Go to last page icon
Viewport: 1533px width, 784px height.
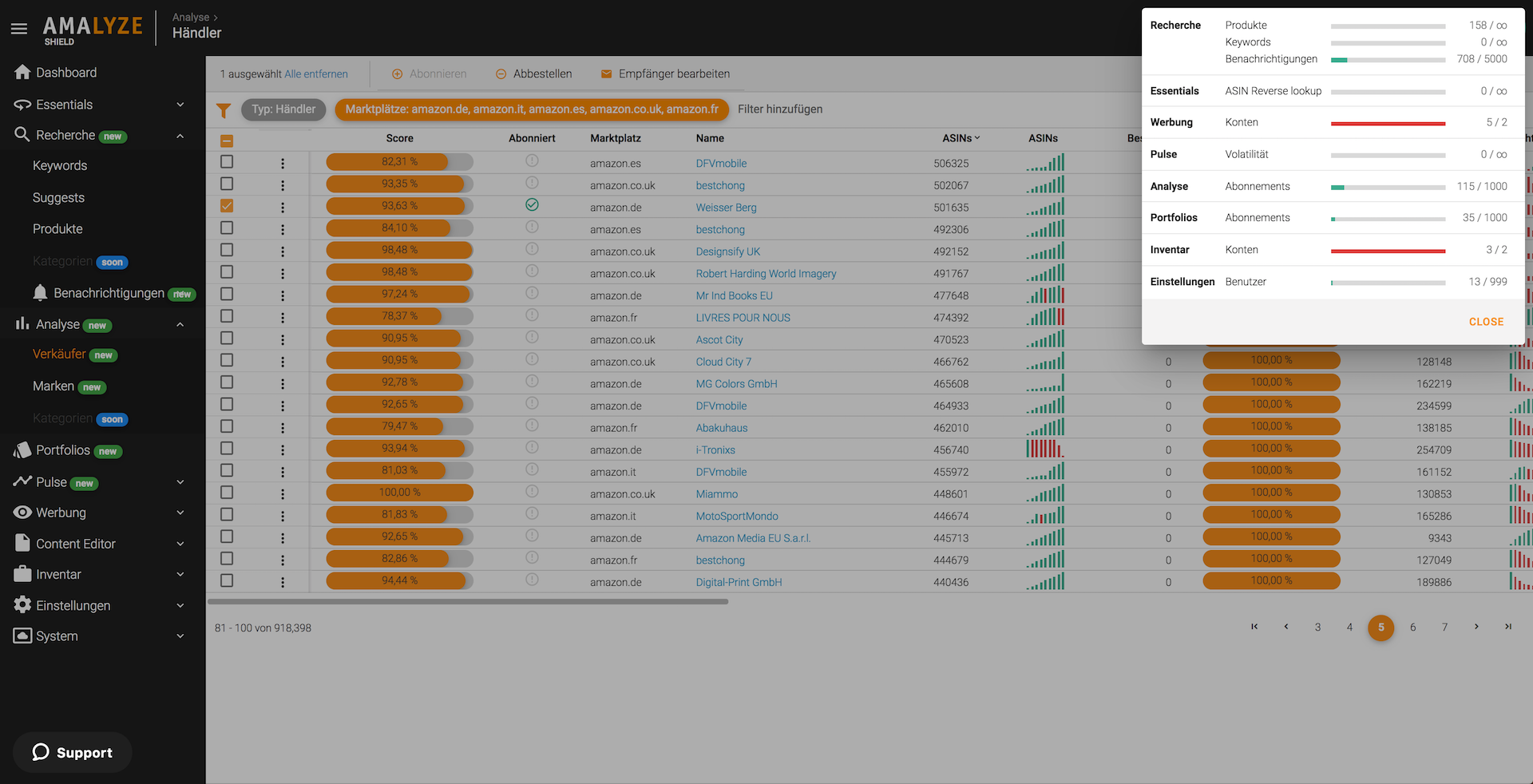(1508, 627)
